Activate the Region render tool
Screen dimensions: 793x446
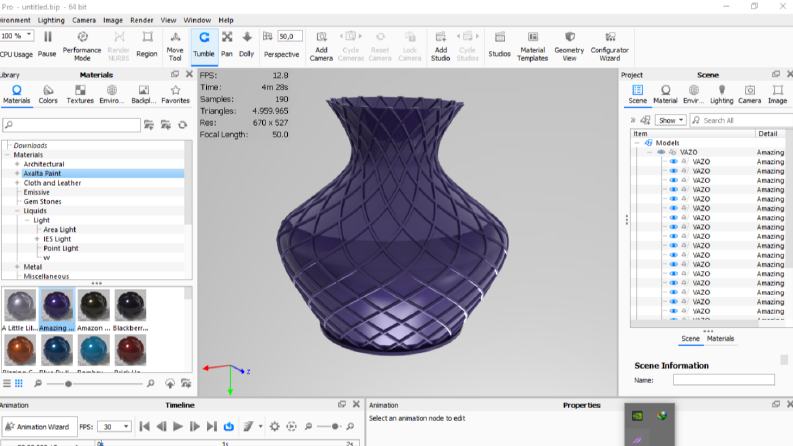[147, 44]
